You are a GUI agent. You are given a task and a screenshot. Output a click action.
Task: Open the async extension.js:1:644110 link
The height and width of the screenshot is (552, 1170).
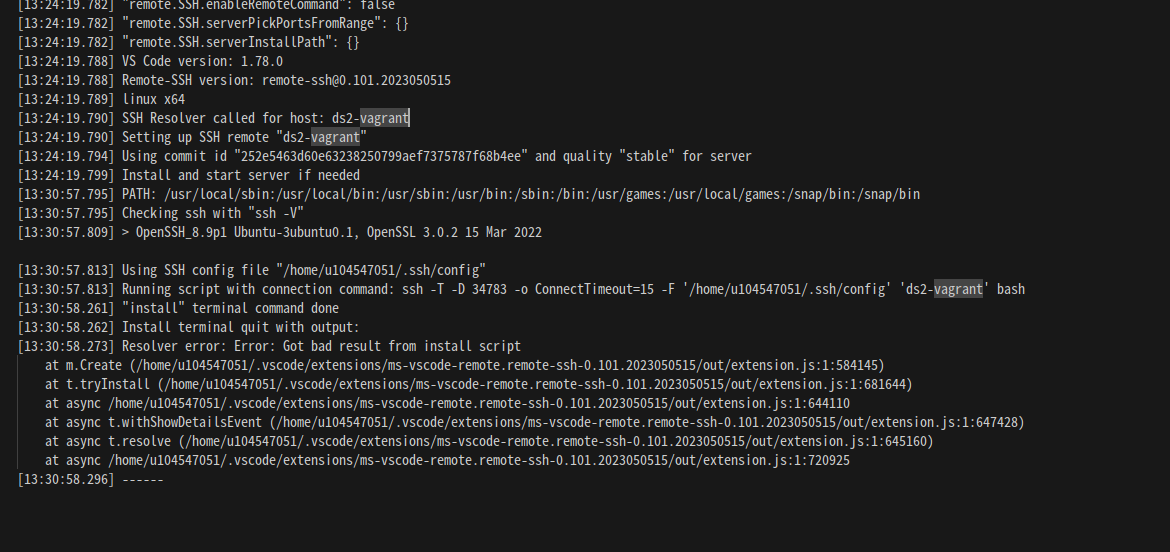478,404
